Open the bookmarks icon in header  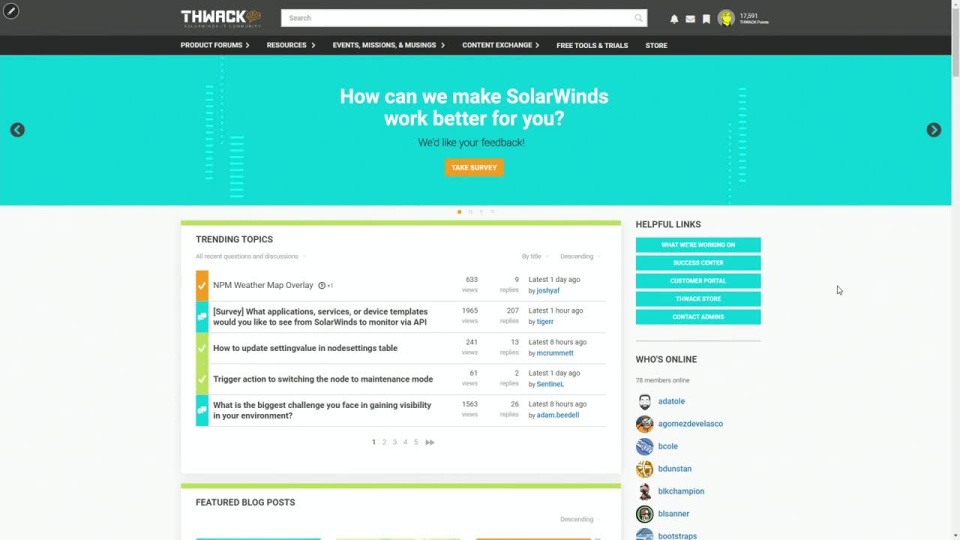tap(706, 19)
